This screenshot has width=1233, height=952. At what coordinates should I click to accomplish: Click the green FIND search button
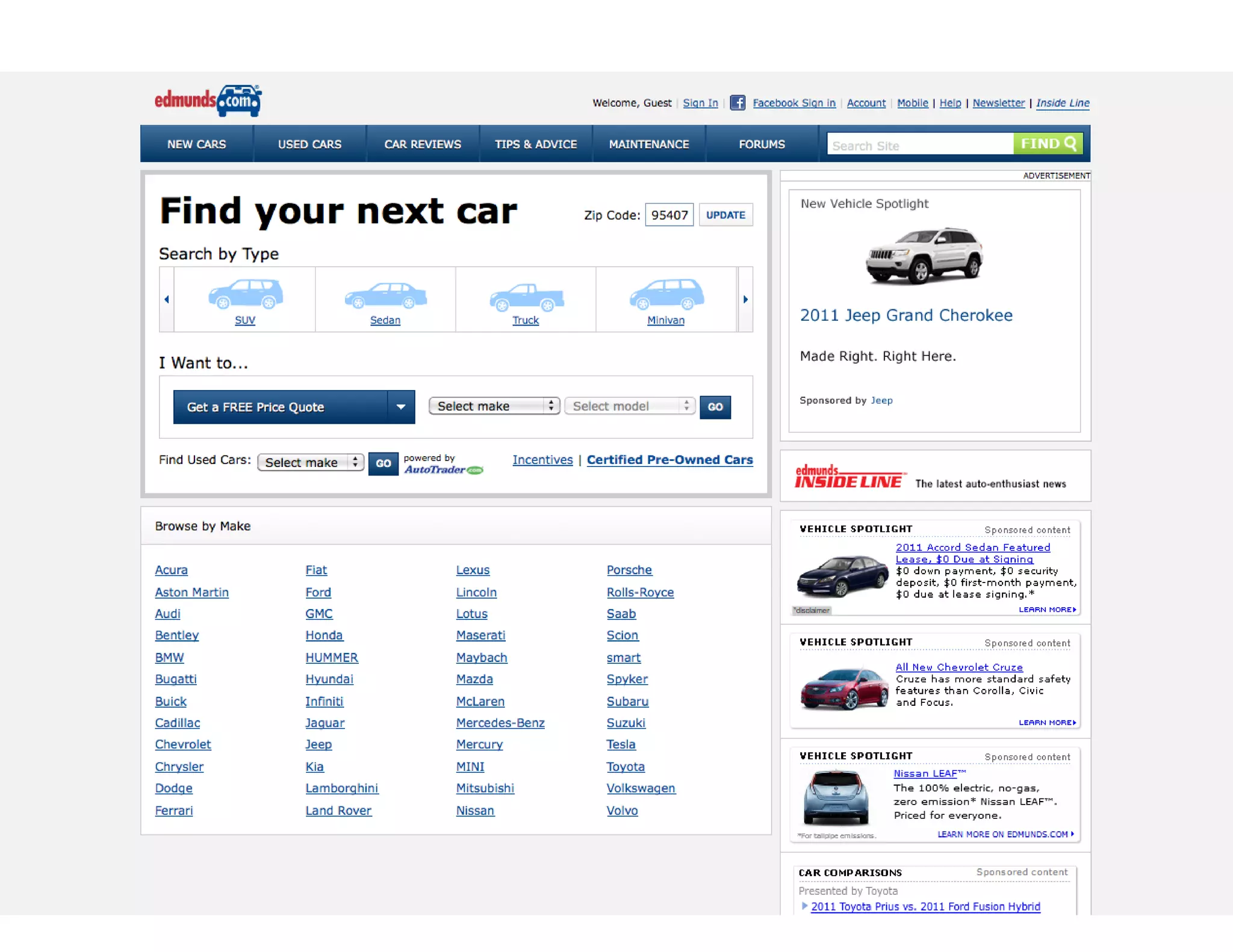coord(1048,144)
